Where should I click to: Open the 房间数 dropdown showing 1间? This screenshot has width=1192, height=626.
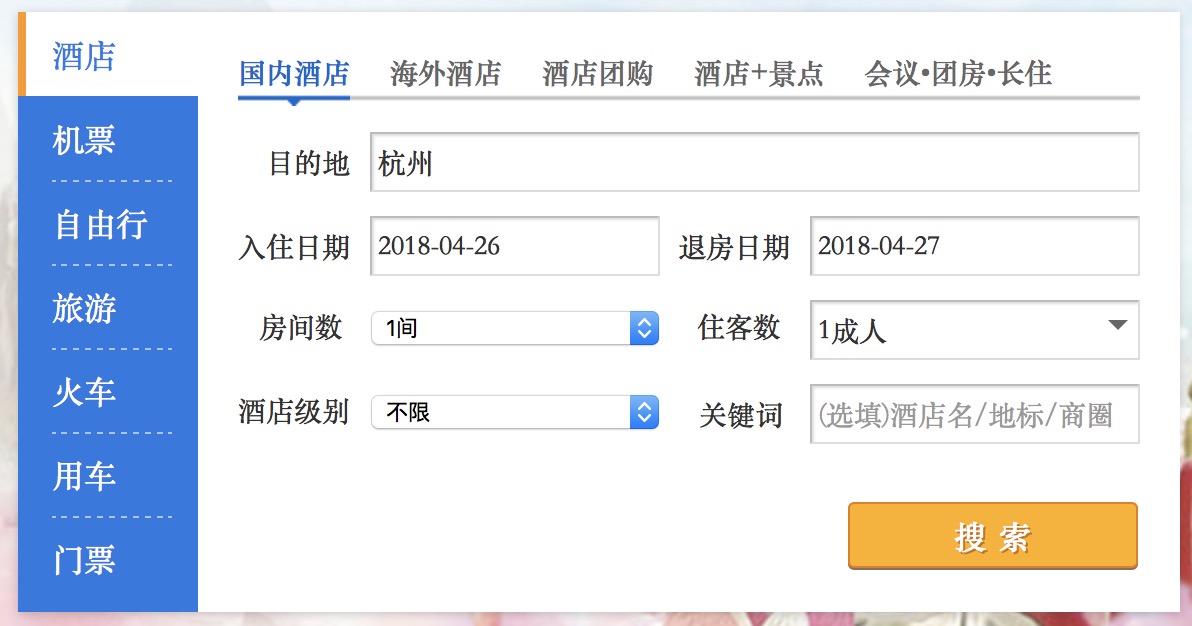pyautogui.click(x=515, y=328)
